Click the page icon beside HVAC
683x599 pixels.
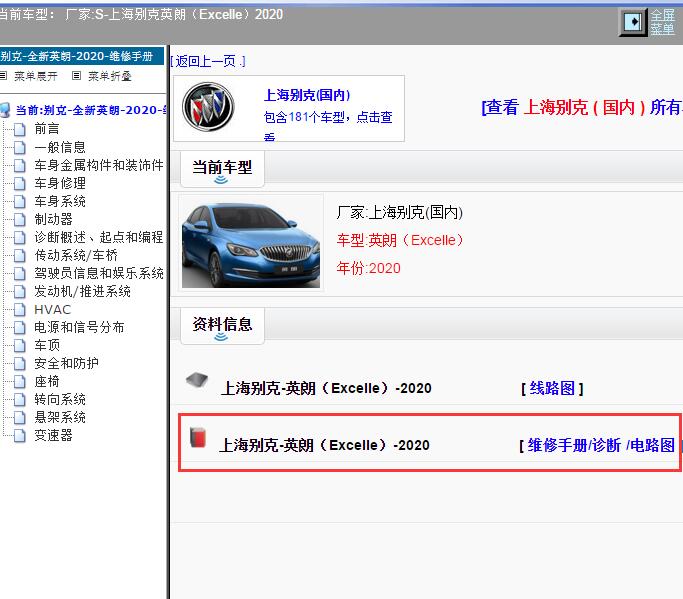[x=20, y=310]
